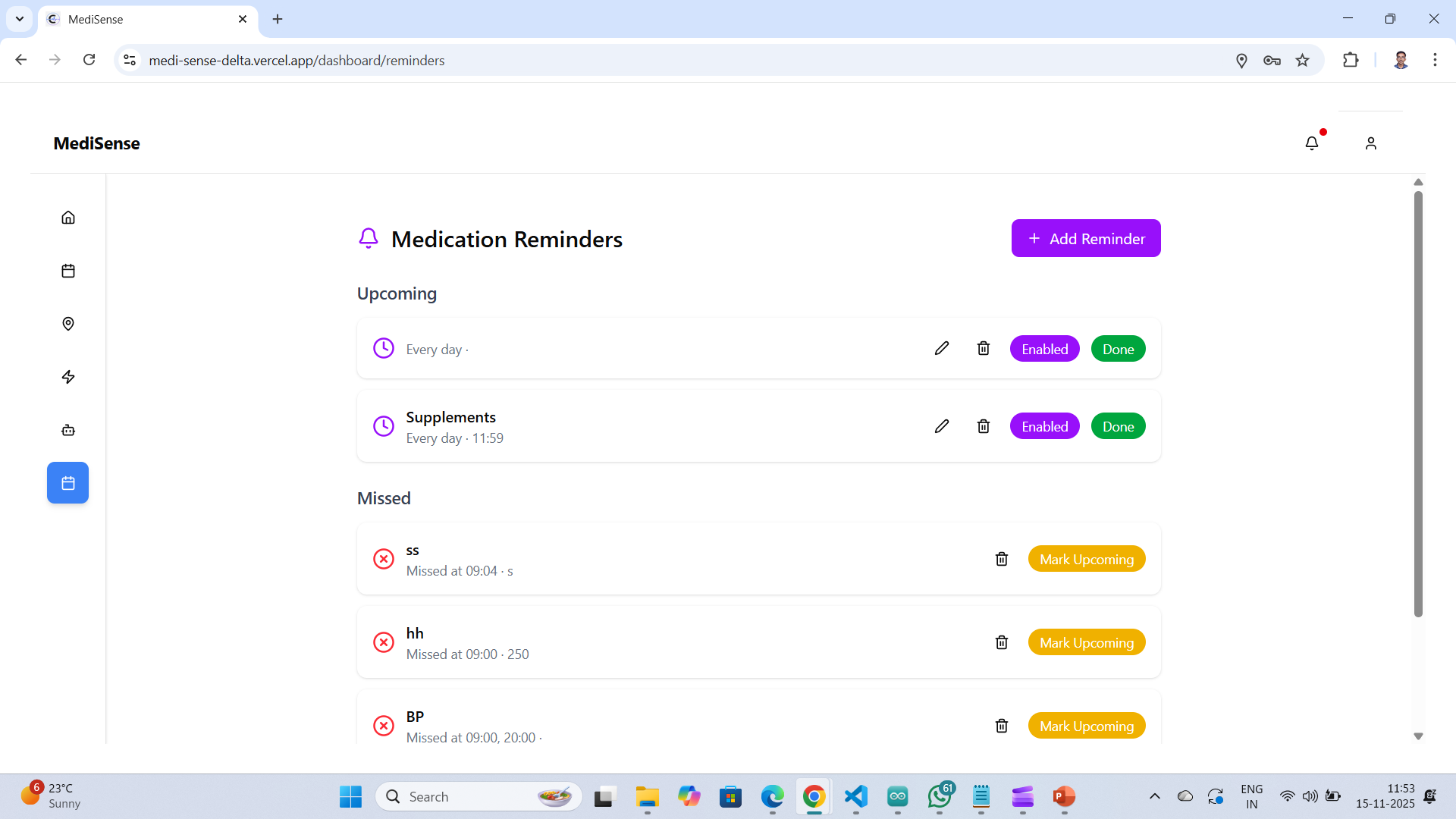Image resolution: width=1456 pixels, height=819 pixels.
Task: Open WhatsApp from the taskbar
Action: pyautogui.click(x=939, y=797)
